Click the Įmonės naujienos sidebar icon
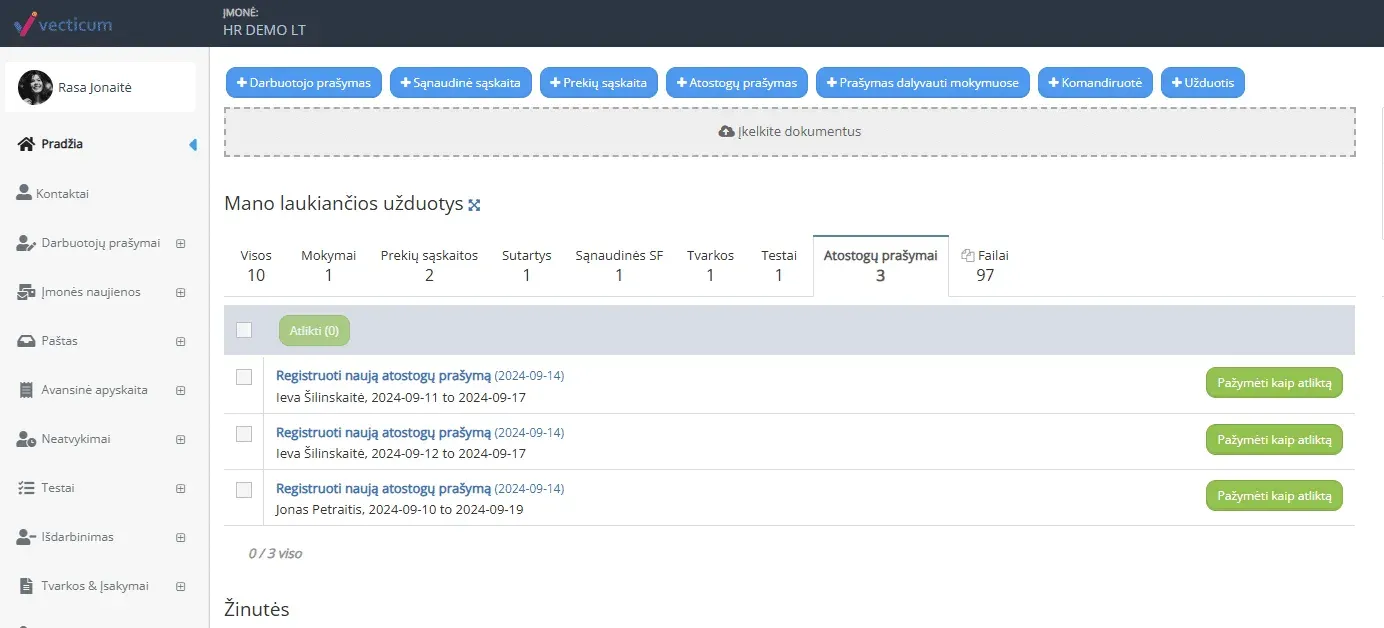Screen dimensions: 1384x628 tap(26, 292)
